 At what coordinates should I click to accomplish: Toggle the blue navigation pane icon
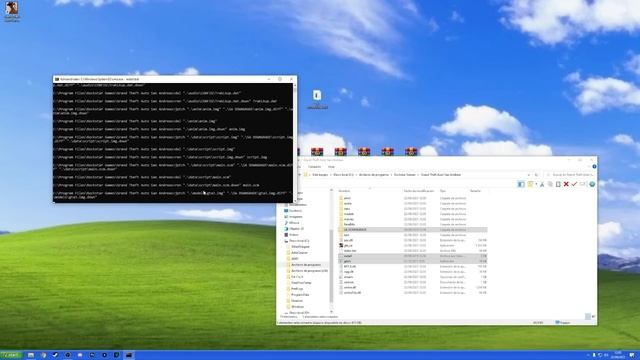click(521, 184)
